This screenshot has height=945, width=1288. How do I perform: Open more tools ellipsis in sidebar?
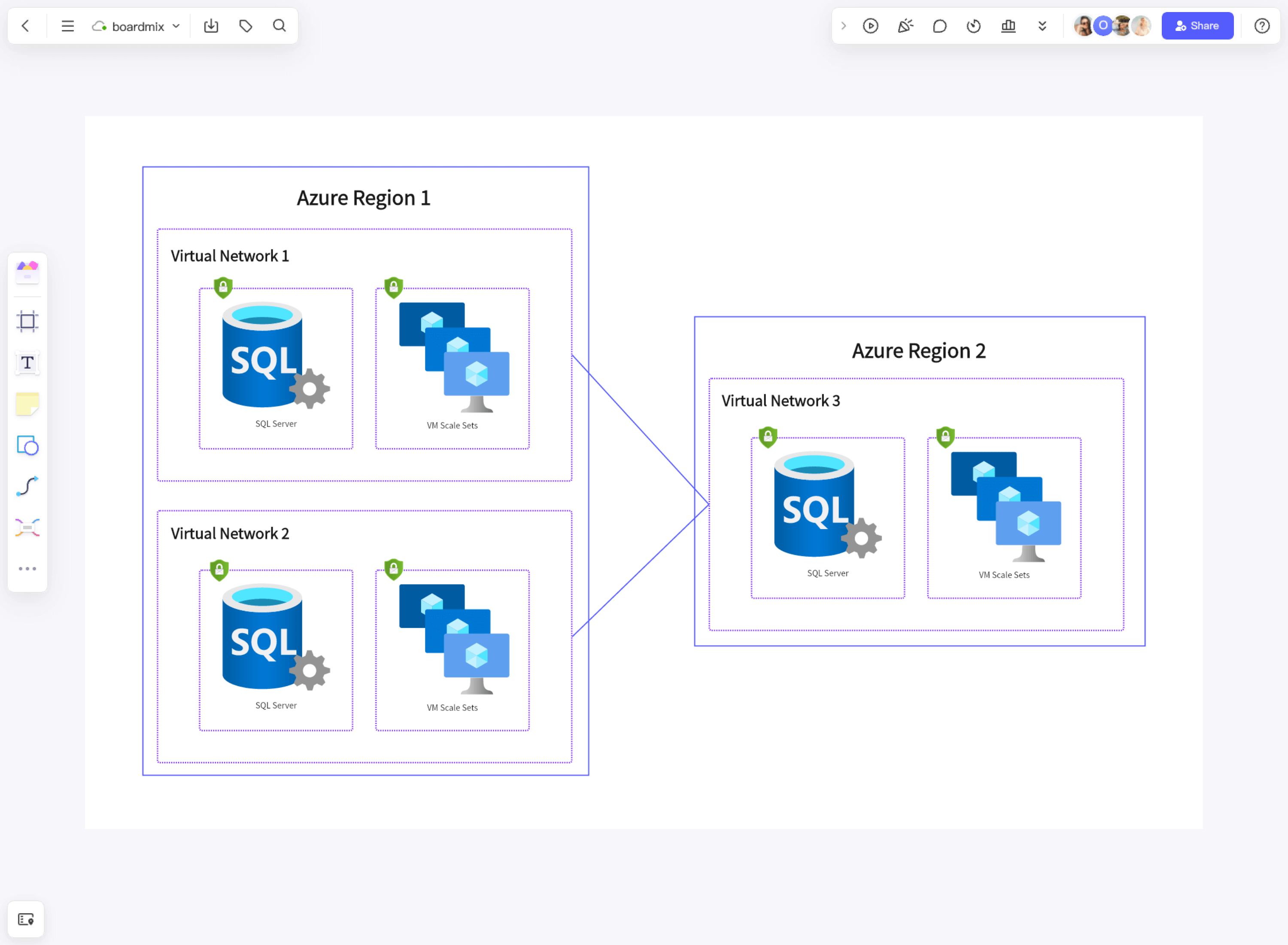click(27, 569)
